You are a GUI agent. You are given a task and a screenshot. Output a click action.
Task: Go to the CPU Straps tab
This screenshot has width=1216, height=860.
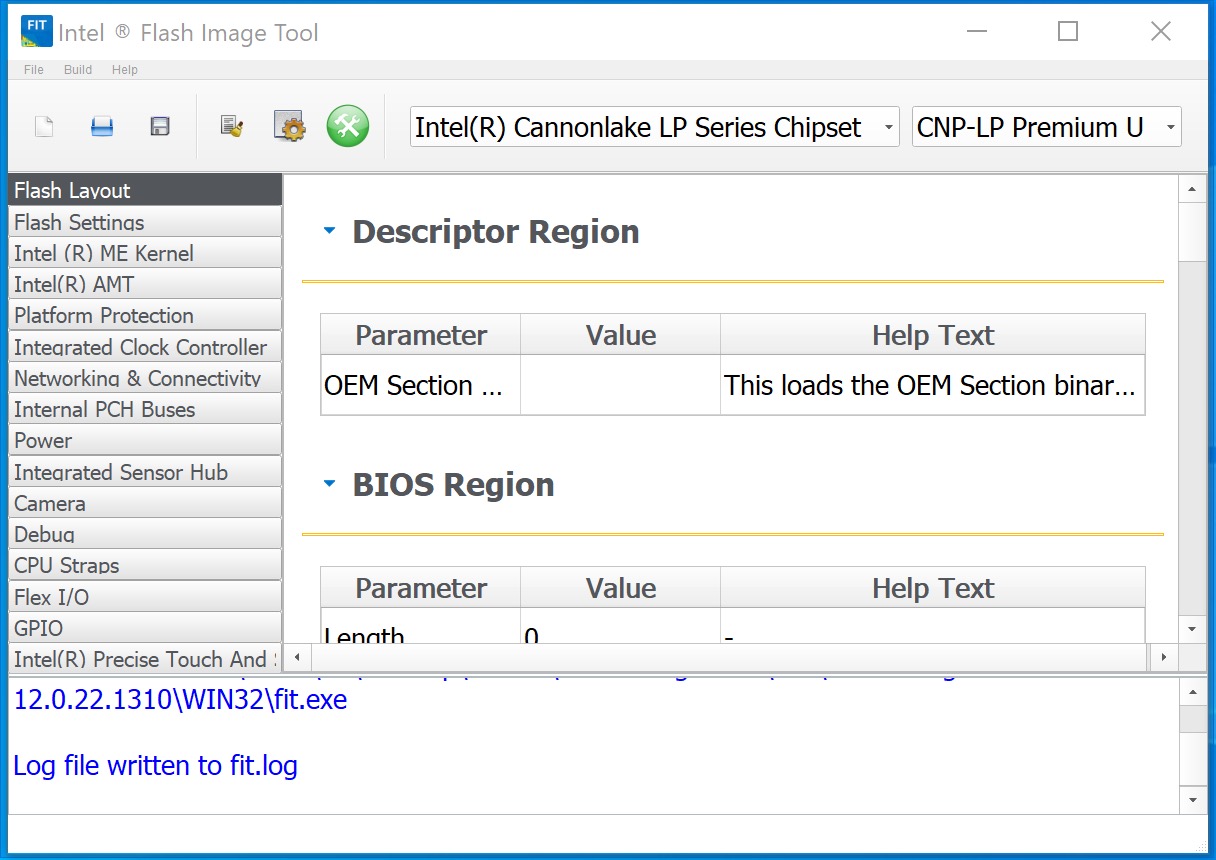[x=145, y=565]
